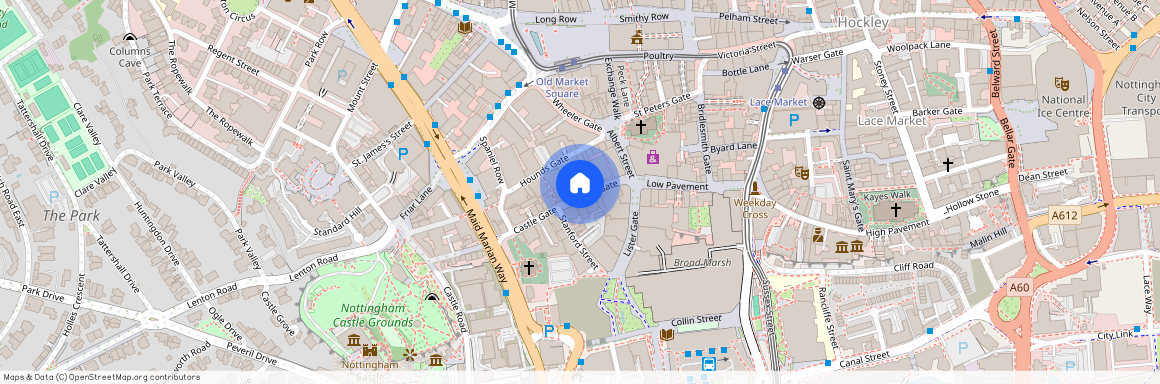Click the wheel icon beside Lace Market stop
1160x384 pixels.
pyautogui.click(x=819, y=102)
